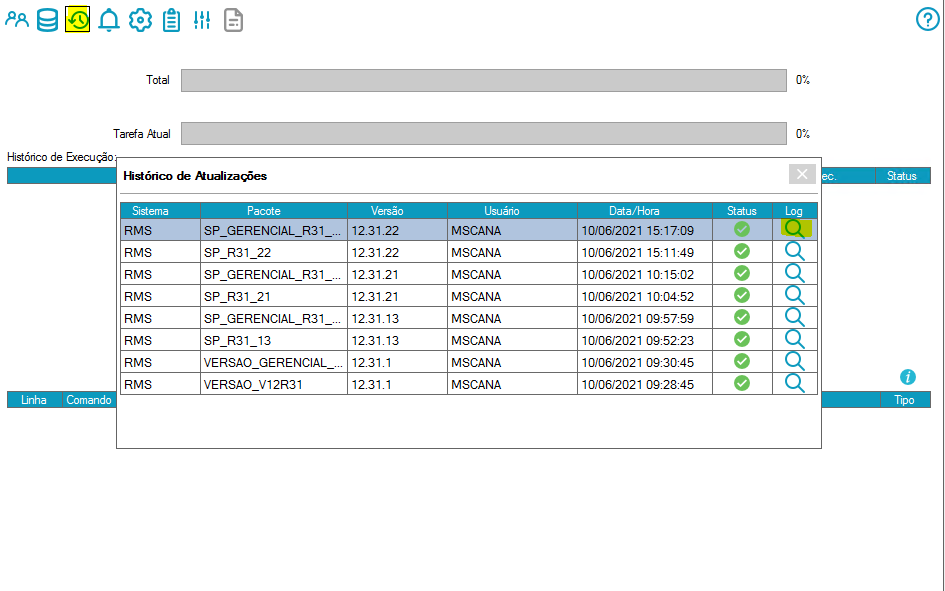Close the Histórico de Atualizações dialog

pos(802,174)
